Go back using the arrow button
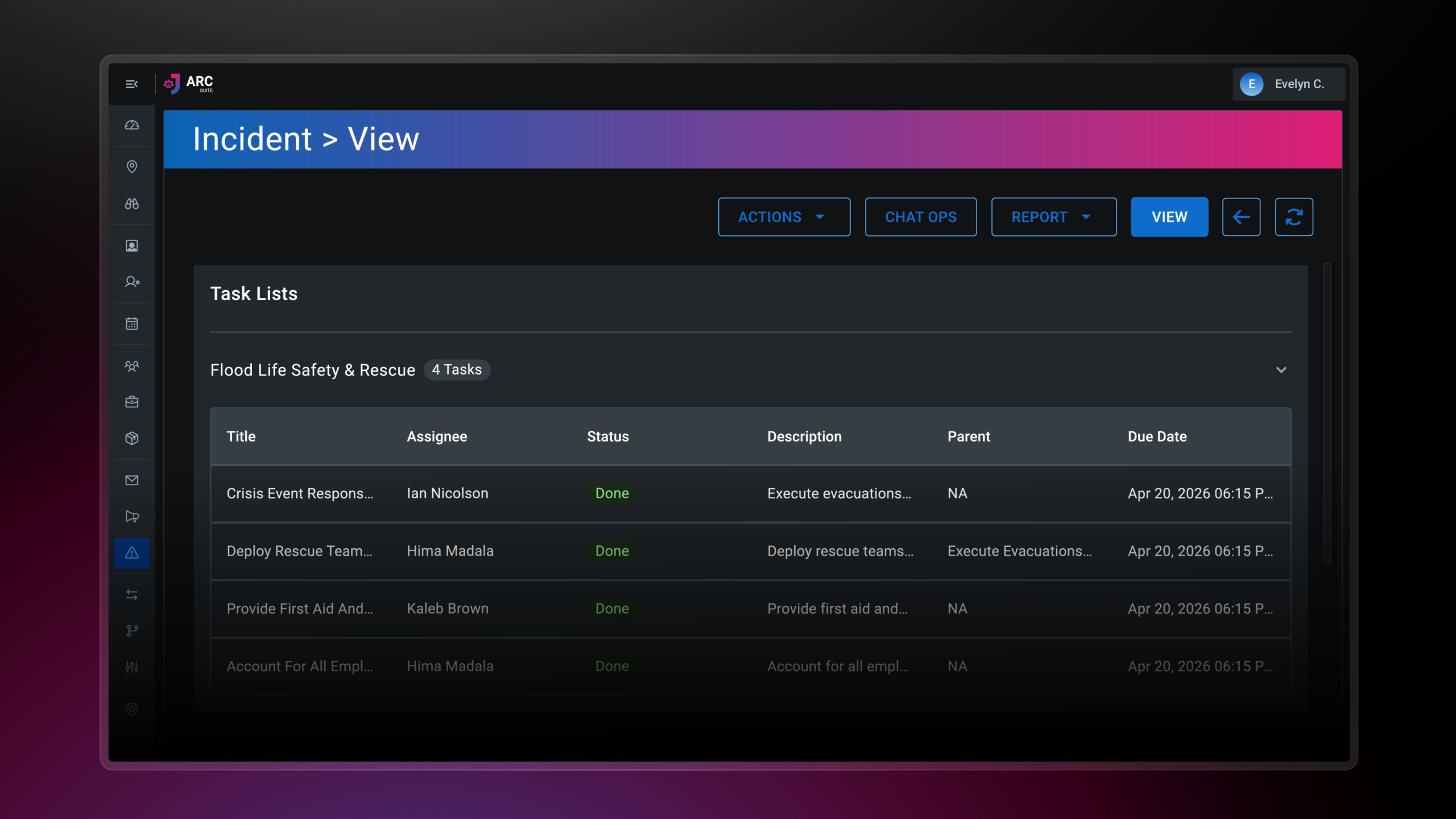 point(1242,217)
